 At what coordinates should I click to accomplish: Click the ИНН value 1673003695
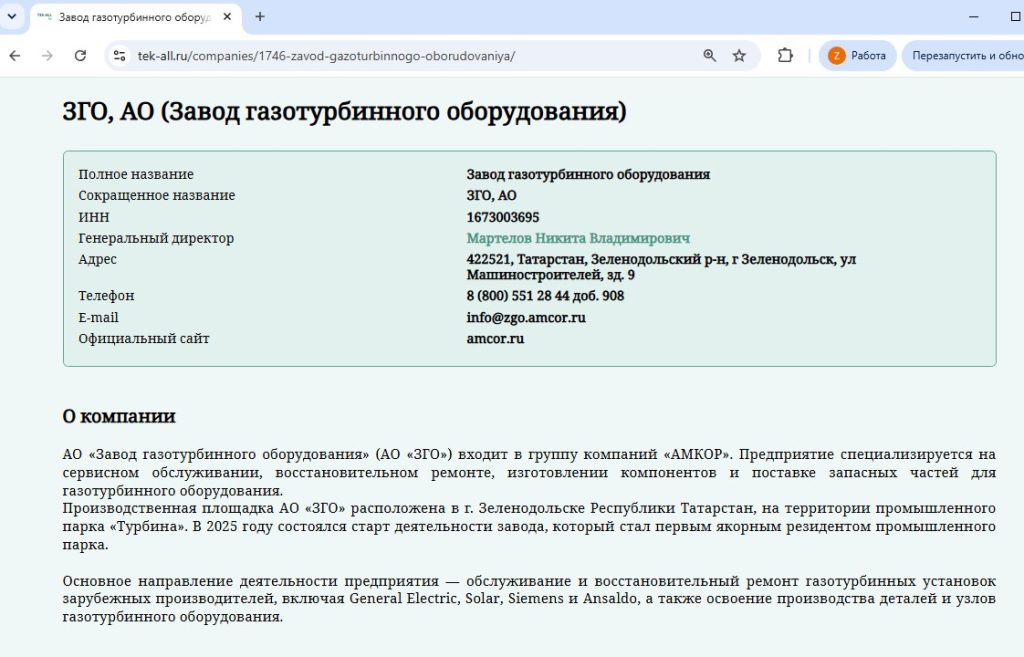point(503,217)
